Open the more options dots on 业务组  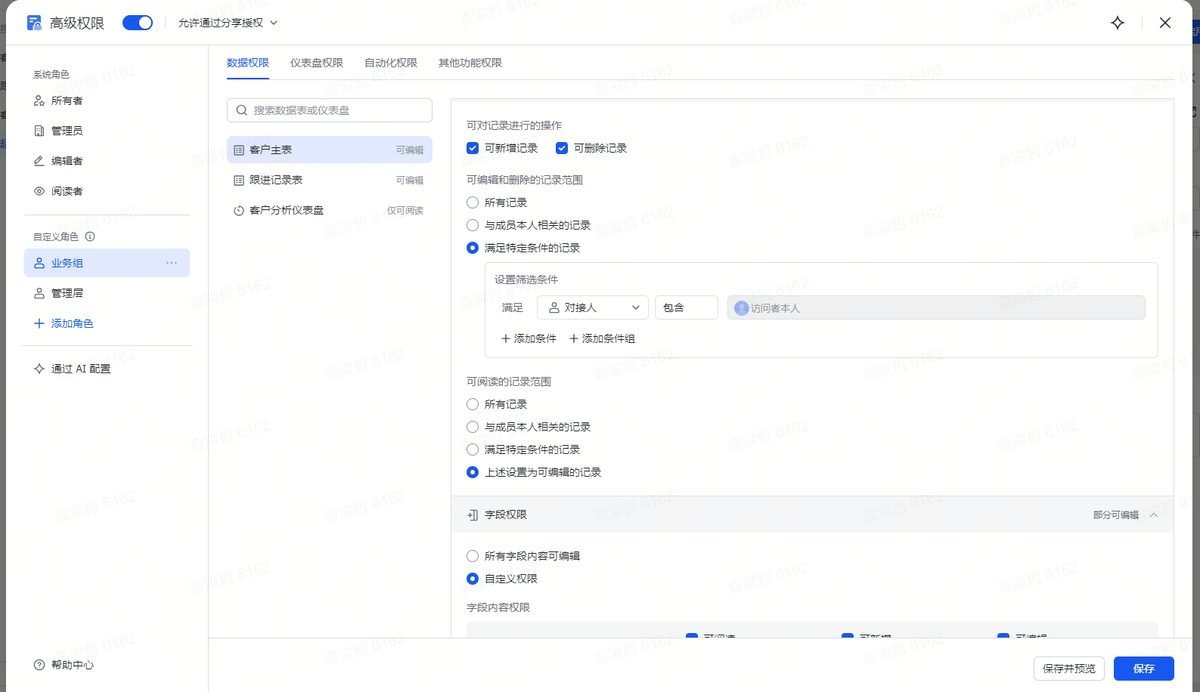pyautogui.click(x=171, y=263)
